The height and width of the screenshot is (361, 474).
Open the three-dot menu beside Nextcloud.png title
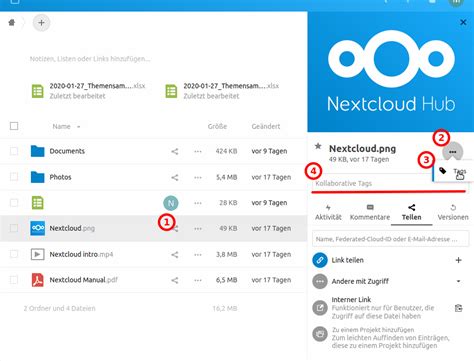click(x=453, y=152)
